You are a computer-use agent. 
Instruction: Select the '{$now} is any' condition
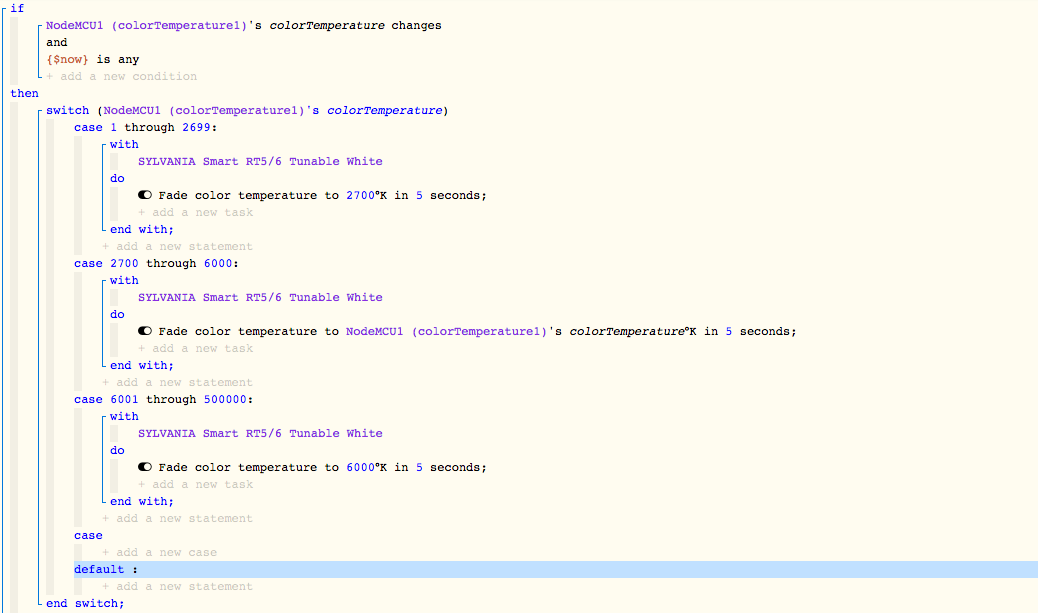click(93, 60)
